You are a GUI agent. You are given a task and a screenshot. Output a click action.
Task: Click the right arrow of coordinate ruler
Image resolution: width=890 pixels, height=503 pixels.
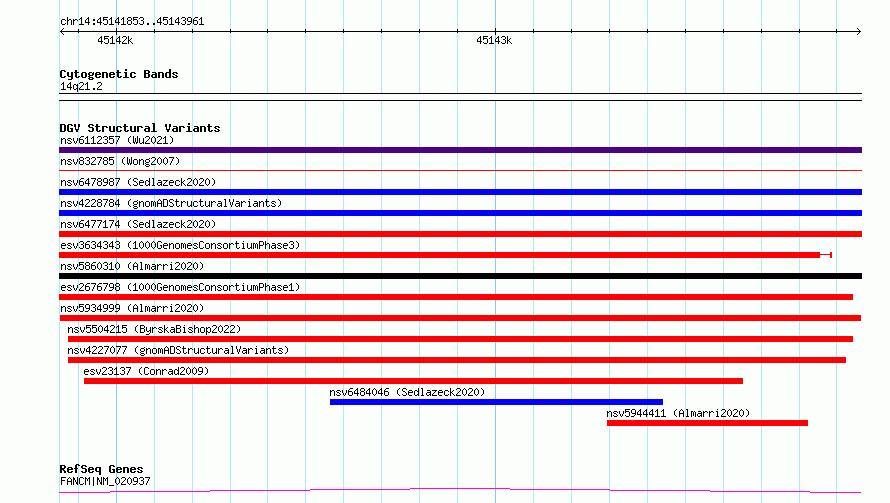858,32
